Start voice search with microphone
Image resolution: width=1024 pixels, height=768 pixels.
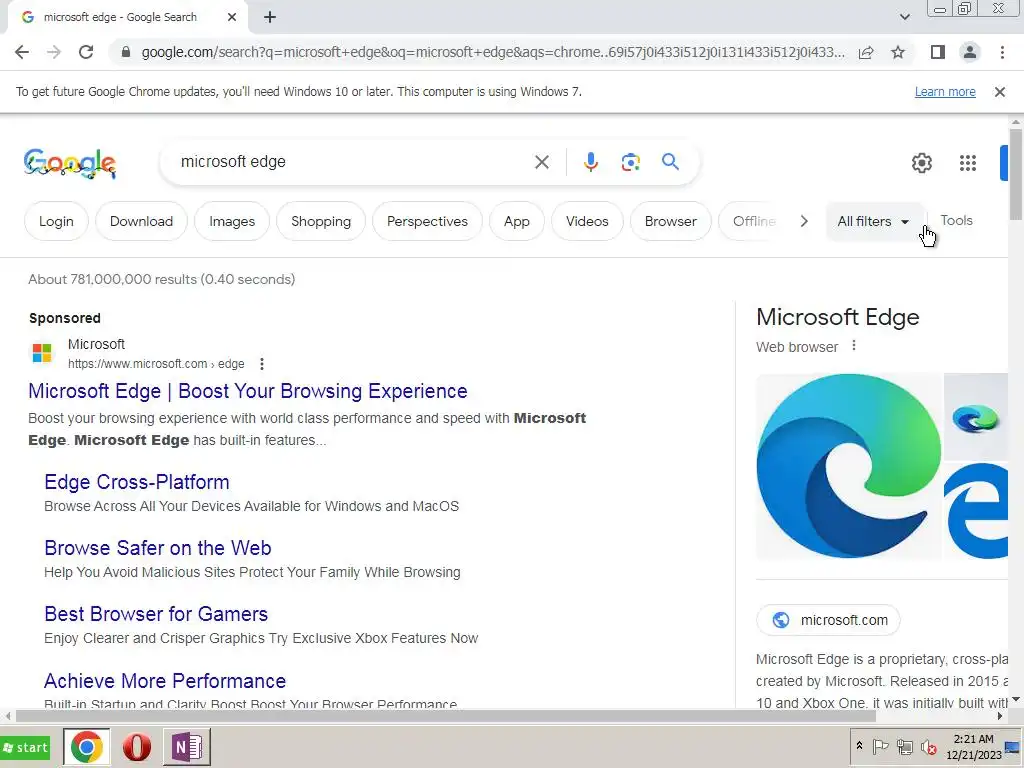pos(590,162)
